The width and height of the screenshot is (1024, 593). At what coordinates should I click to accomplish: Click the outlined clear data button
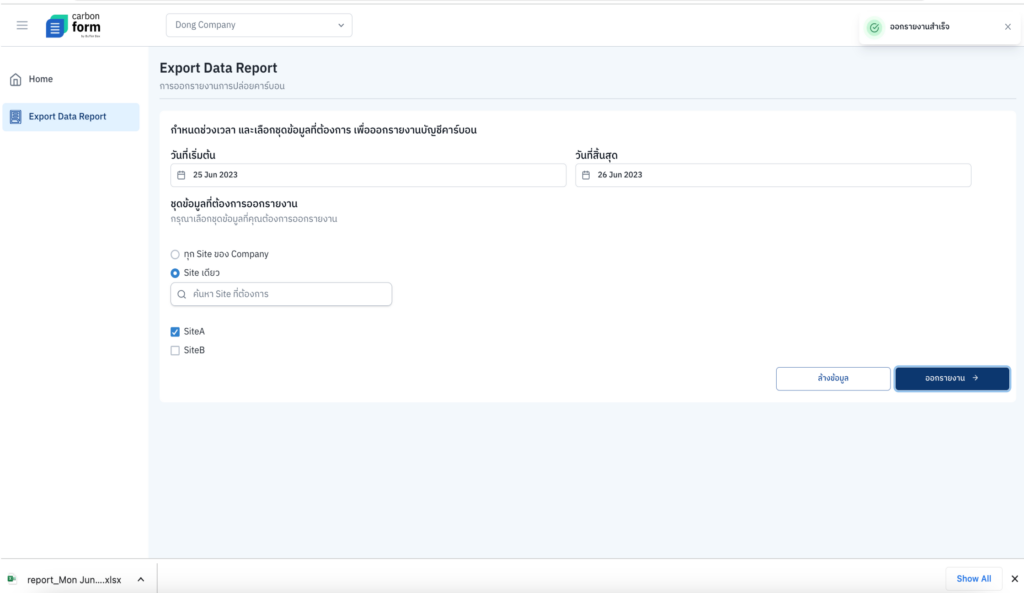coord(832,378)
